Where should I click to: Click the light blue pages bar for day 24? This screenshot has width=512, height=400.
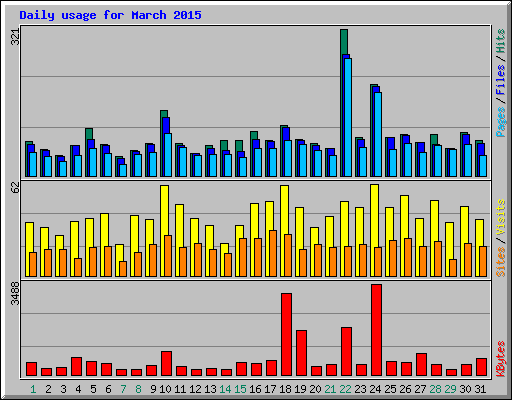point(378,134)
